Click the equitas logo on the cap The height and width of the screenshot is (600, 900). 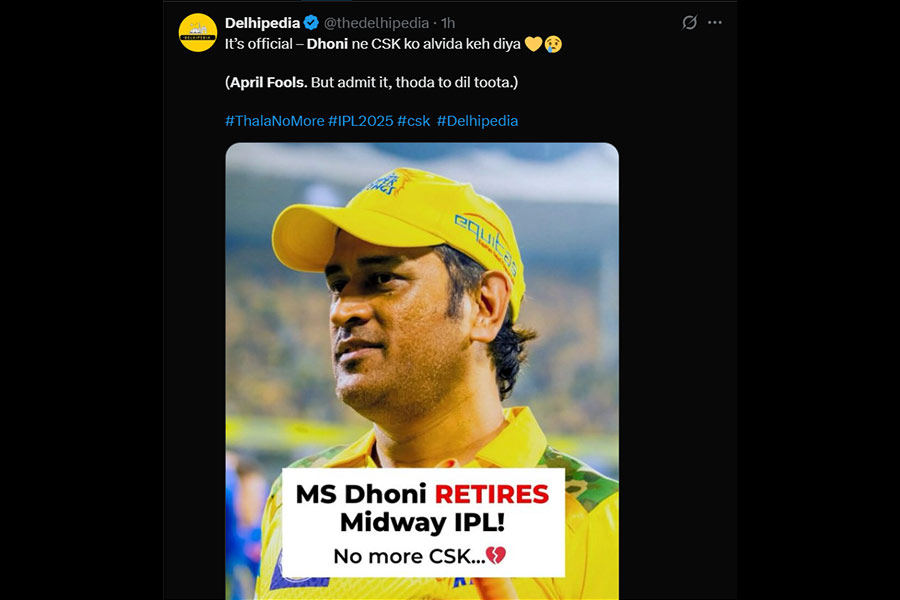tap(485, 241)
